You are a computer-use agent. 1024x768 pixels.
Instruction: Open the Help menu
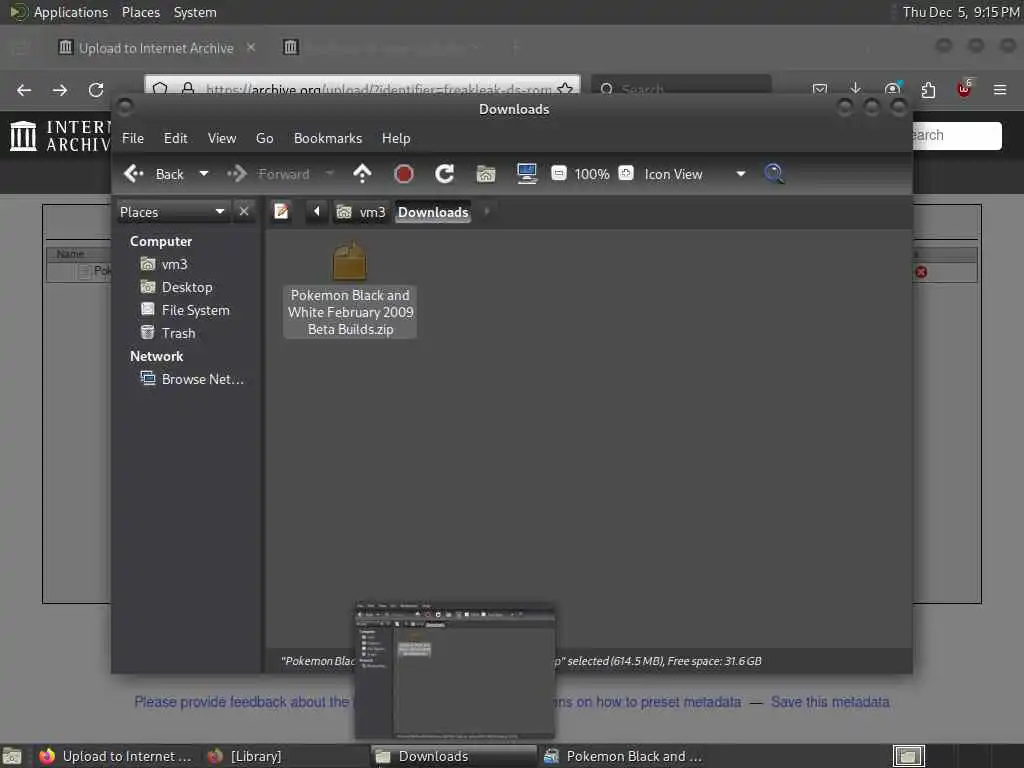point(396,138)
